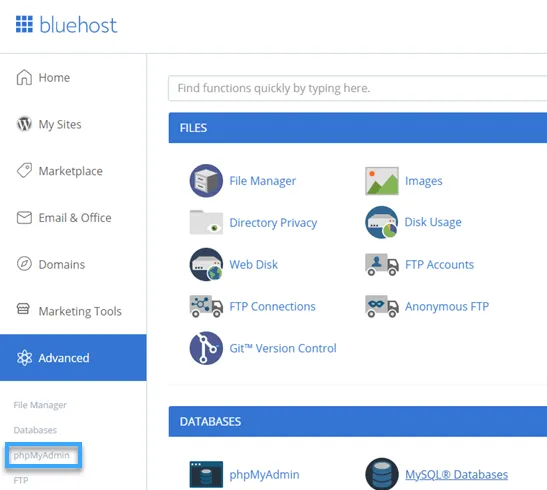The image size is (547, 490).
Task: Collapse the DATABASES section header
Action: pos(358,421)
